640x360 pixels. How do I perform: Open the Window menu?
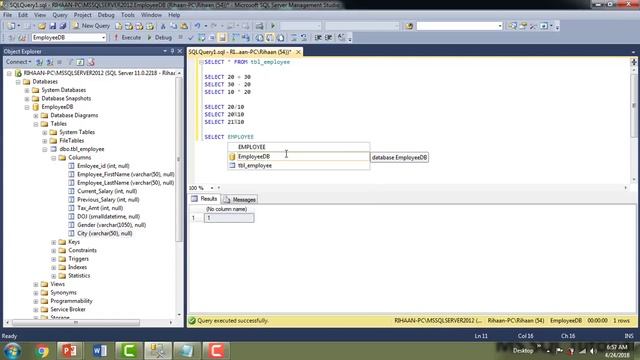click(151, 15)
